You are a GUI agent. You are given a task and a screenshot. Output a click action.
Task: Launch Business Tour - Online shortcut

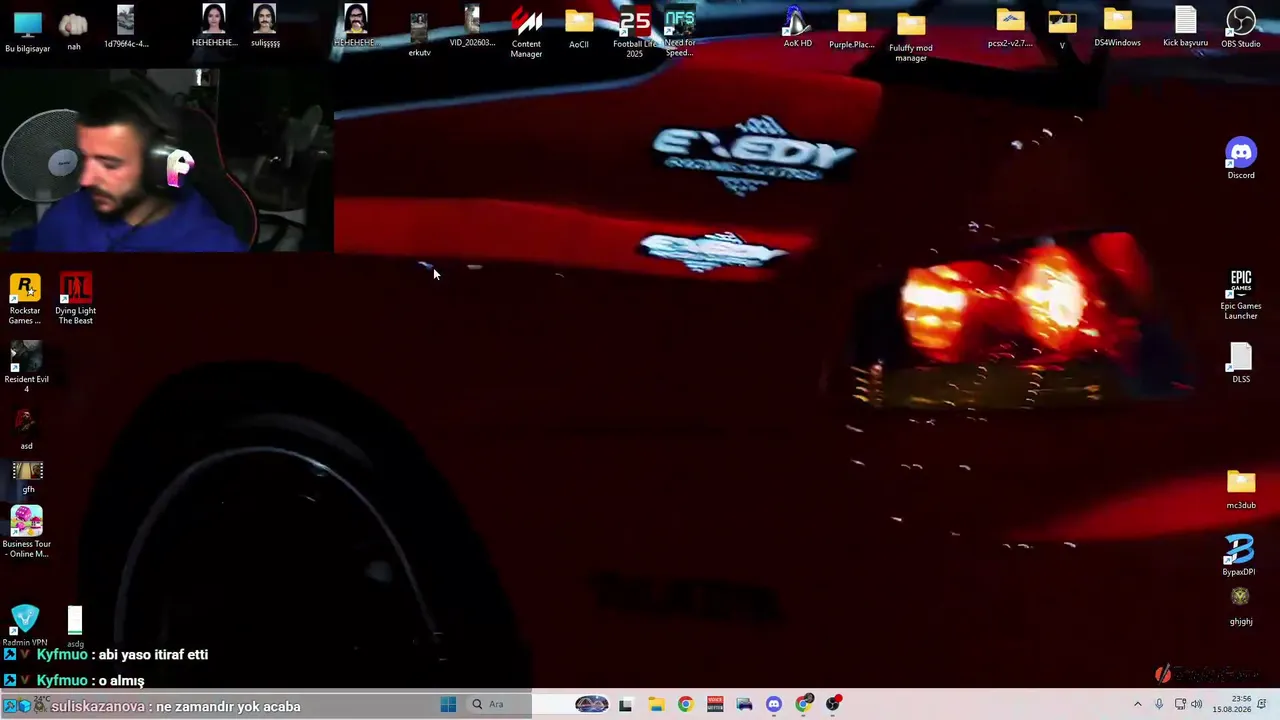pos(27,533)
